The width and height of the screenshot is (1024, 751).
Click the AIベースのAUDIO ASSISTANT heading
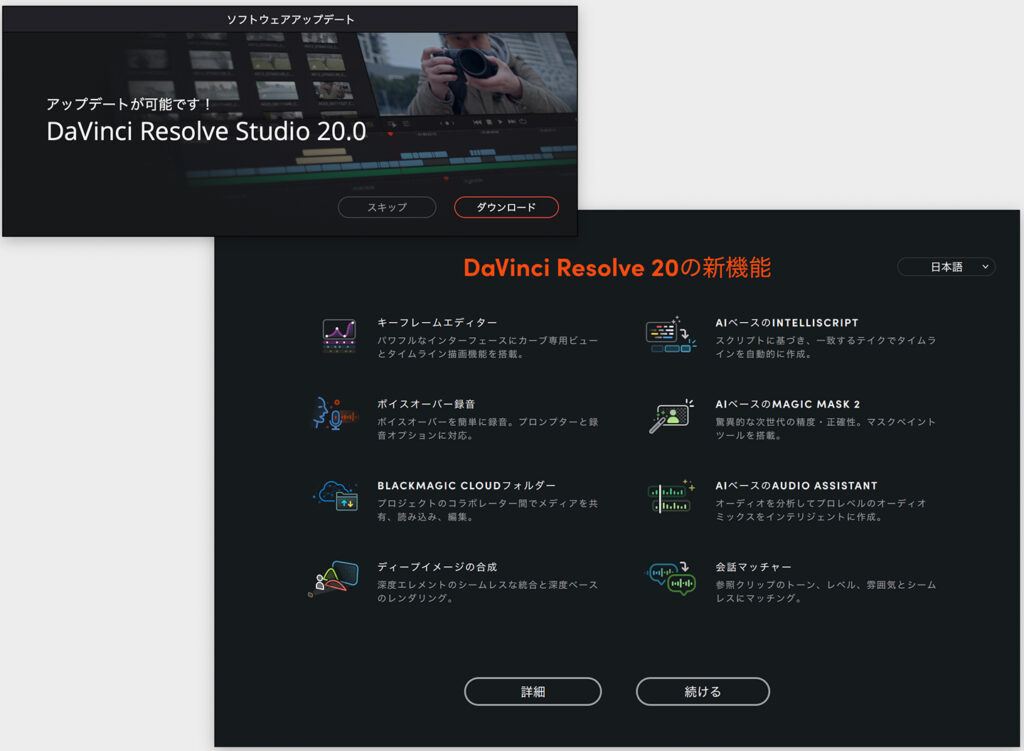796,486
